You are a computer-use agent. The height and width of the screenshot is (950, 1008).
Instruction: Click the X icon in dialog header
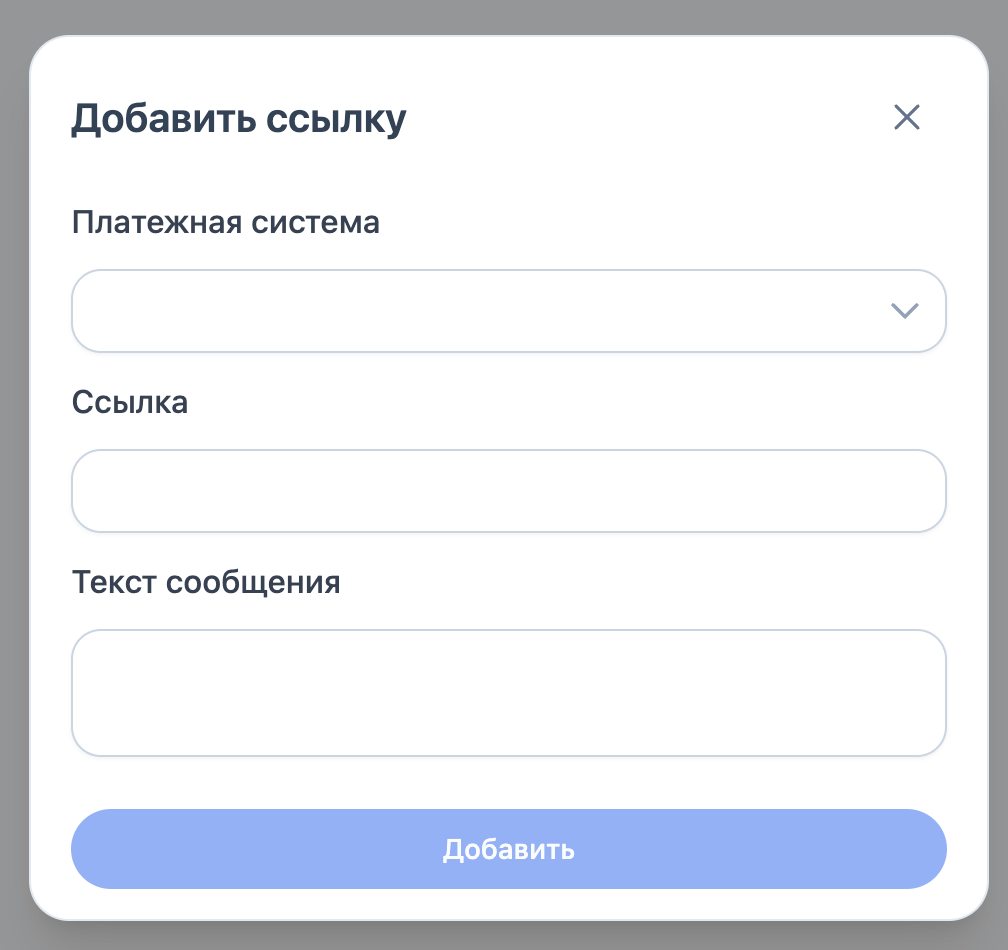point(906,118)
